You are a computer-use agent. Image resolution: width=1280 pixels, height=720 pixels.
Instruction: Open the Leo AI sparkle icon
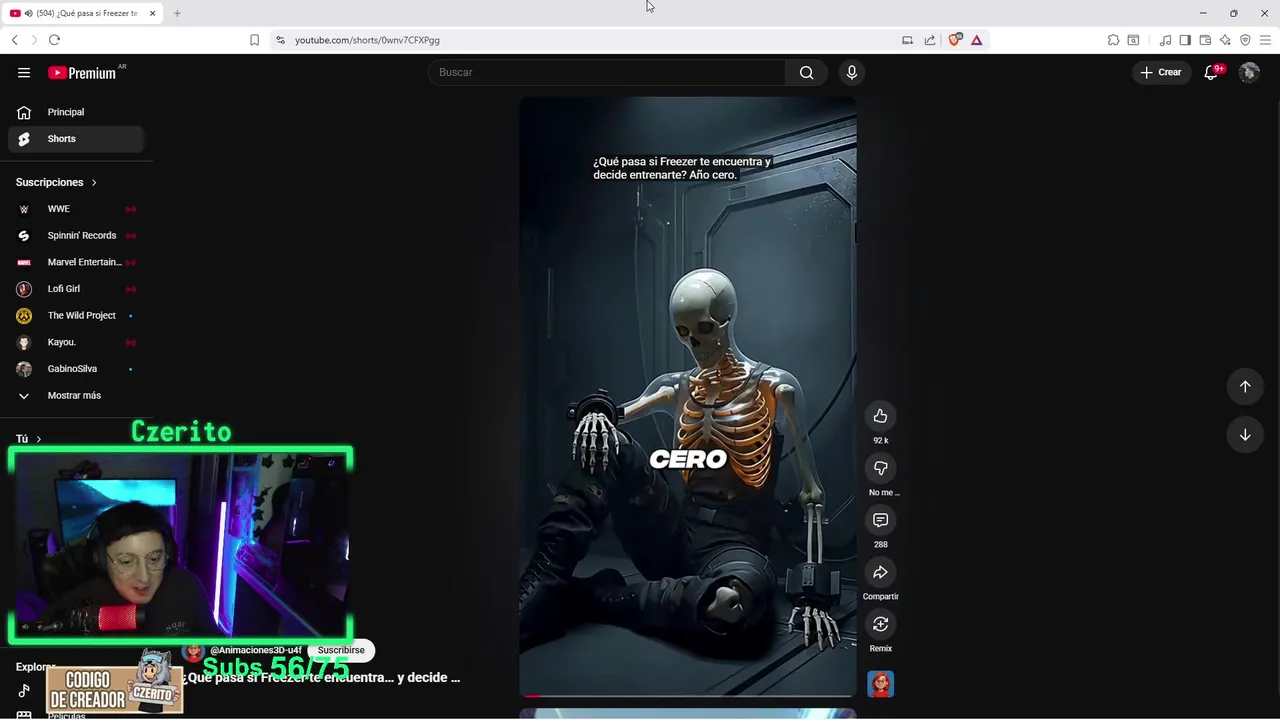(1225, 40)
